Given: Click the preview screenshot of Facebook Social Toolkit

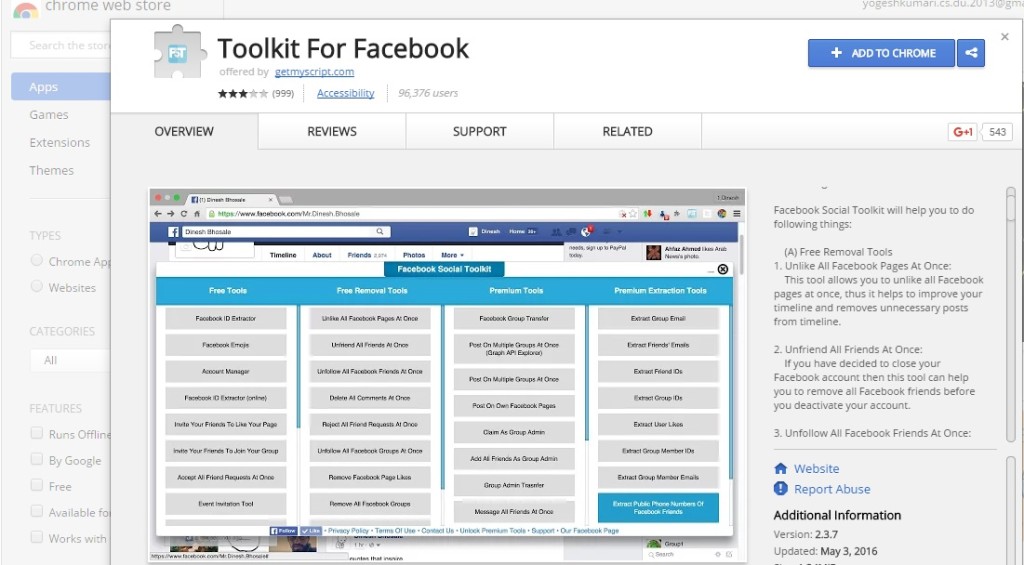Looking at the screenshot, I should 447,374.
